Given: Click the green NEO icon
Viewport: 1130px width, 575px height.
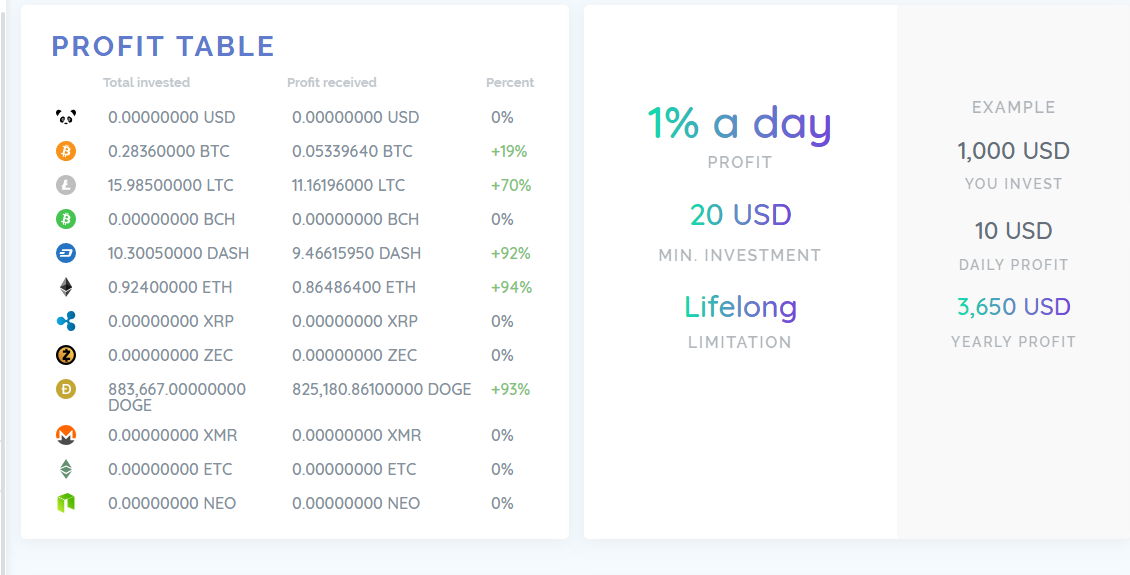Looking at the screenshot, I should 66,503.
